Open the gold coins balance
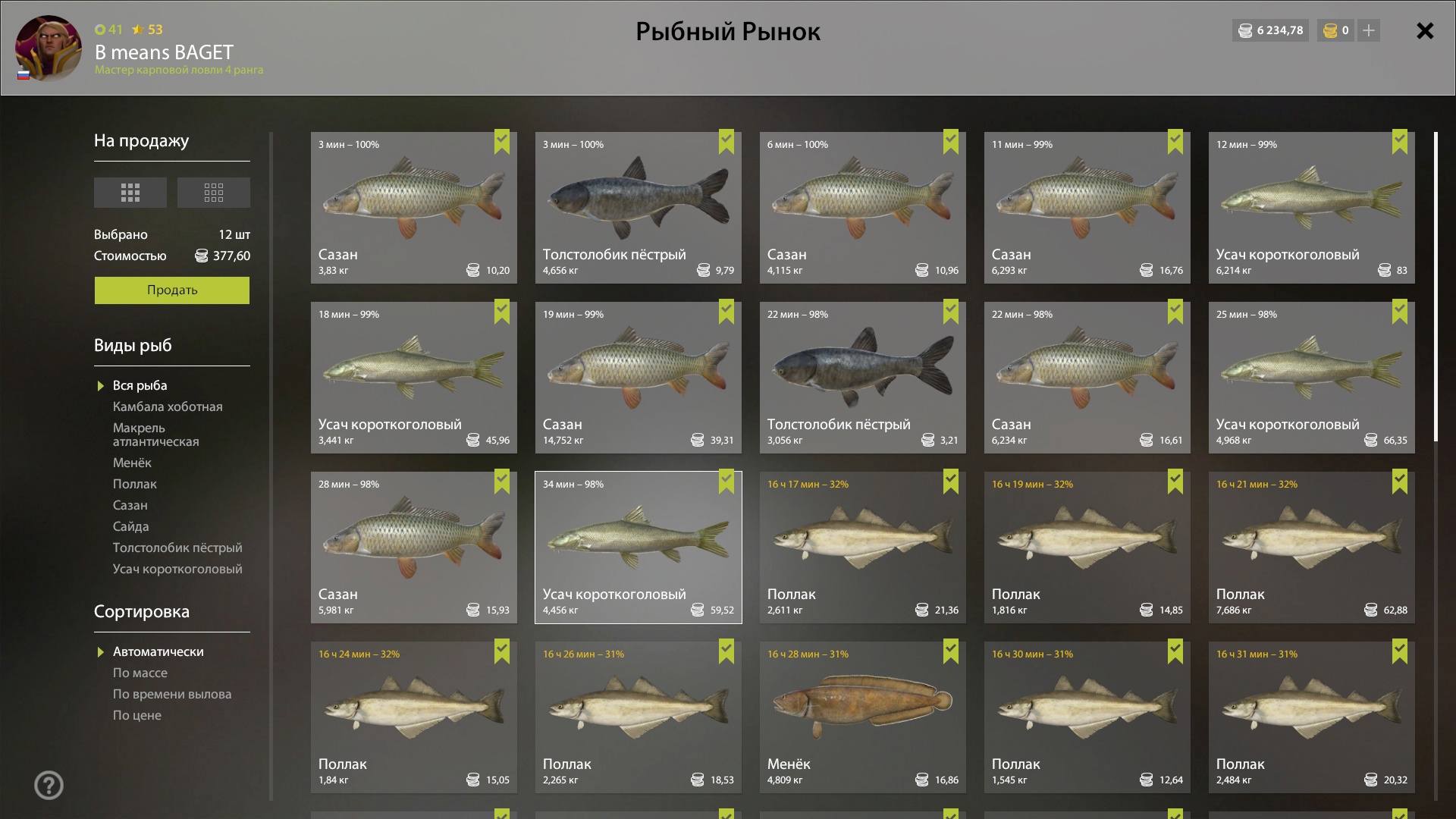The width and height of the screenshot is (1456, 819). (1335, 30)
